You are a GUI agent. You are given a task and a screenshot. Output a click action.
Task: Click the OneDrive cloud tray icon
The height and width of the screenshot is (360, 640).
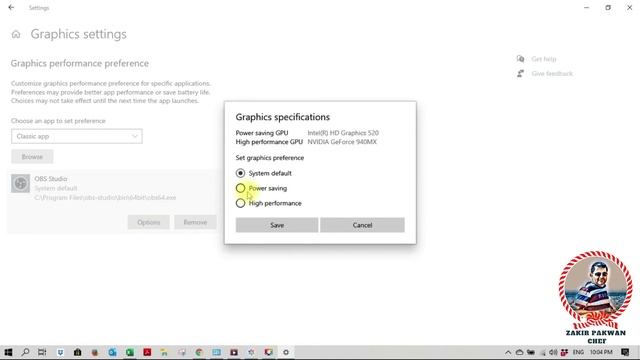coord(519,352)
